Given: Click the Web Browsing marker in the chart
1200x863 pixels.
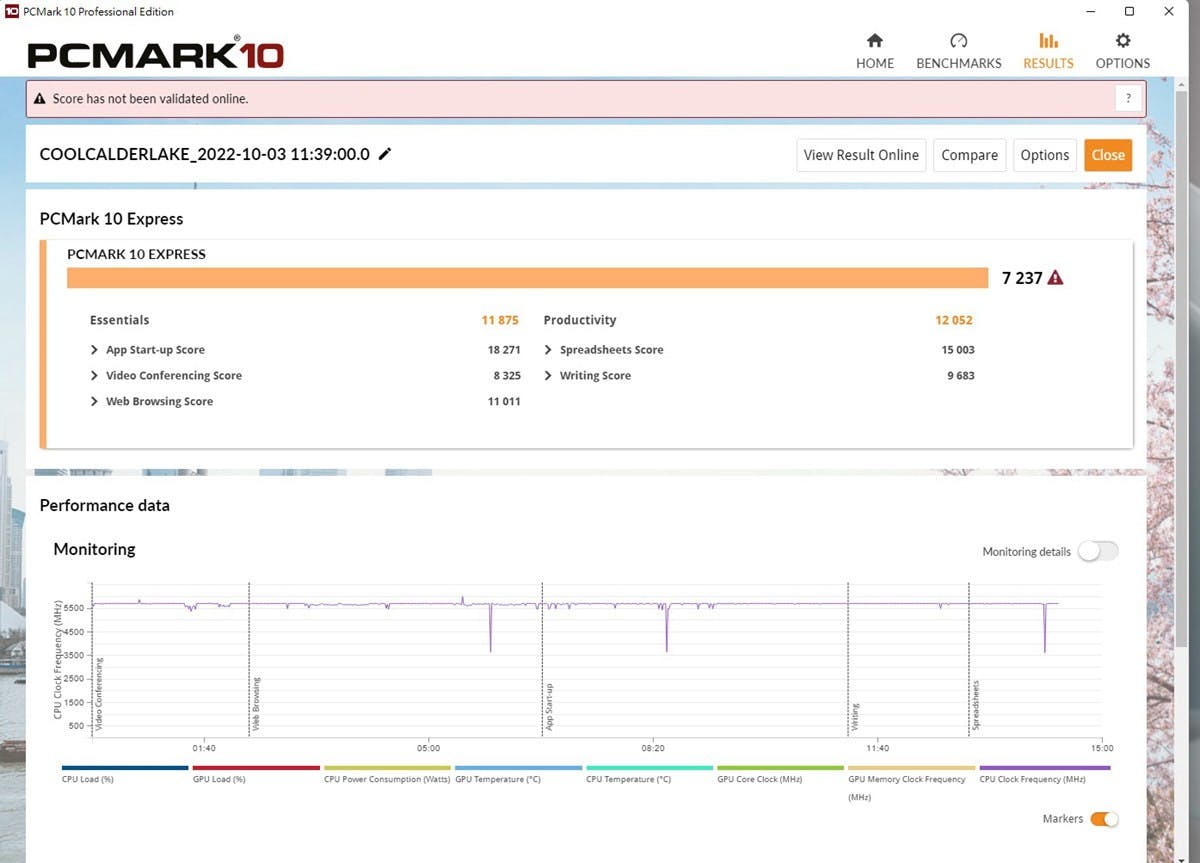Looking at the screenshot, I should pyautogui.click(x=256, y=704).
